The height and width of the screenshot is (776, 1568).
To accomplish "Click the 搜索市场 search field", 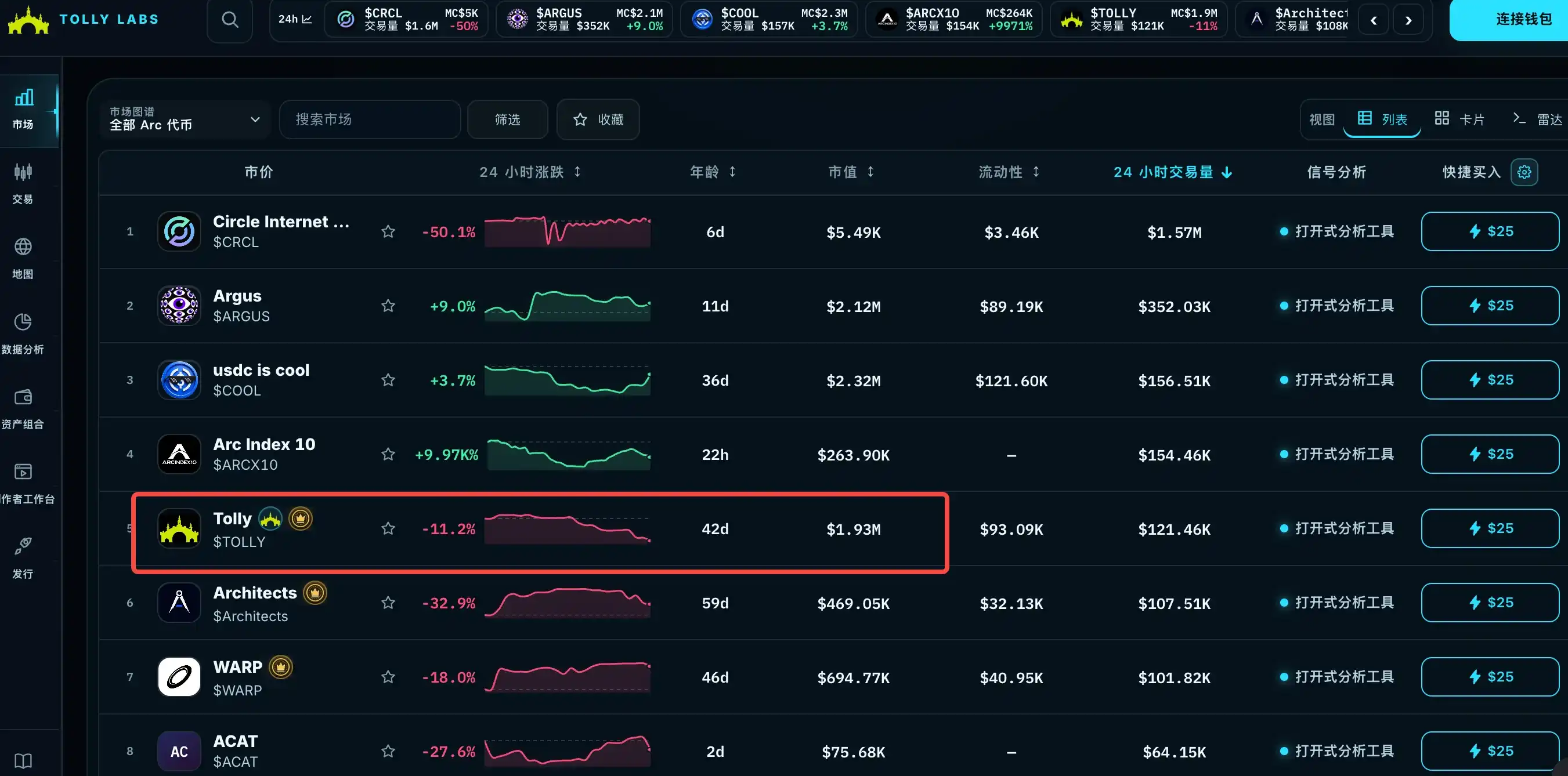I will coord(370,119).
